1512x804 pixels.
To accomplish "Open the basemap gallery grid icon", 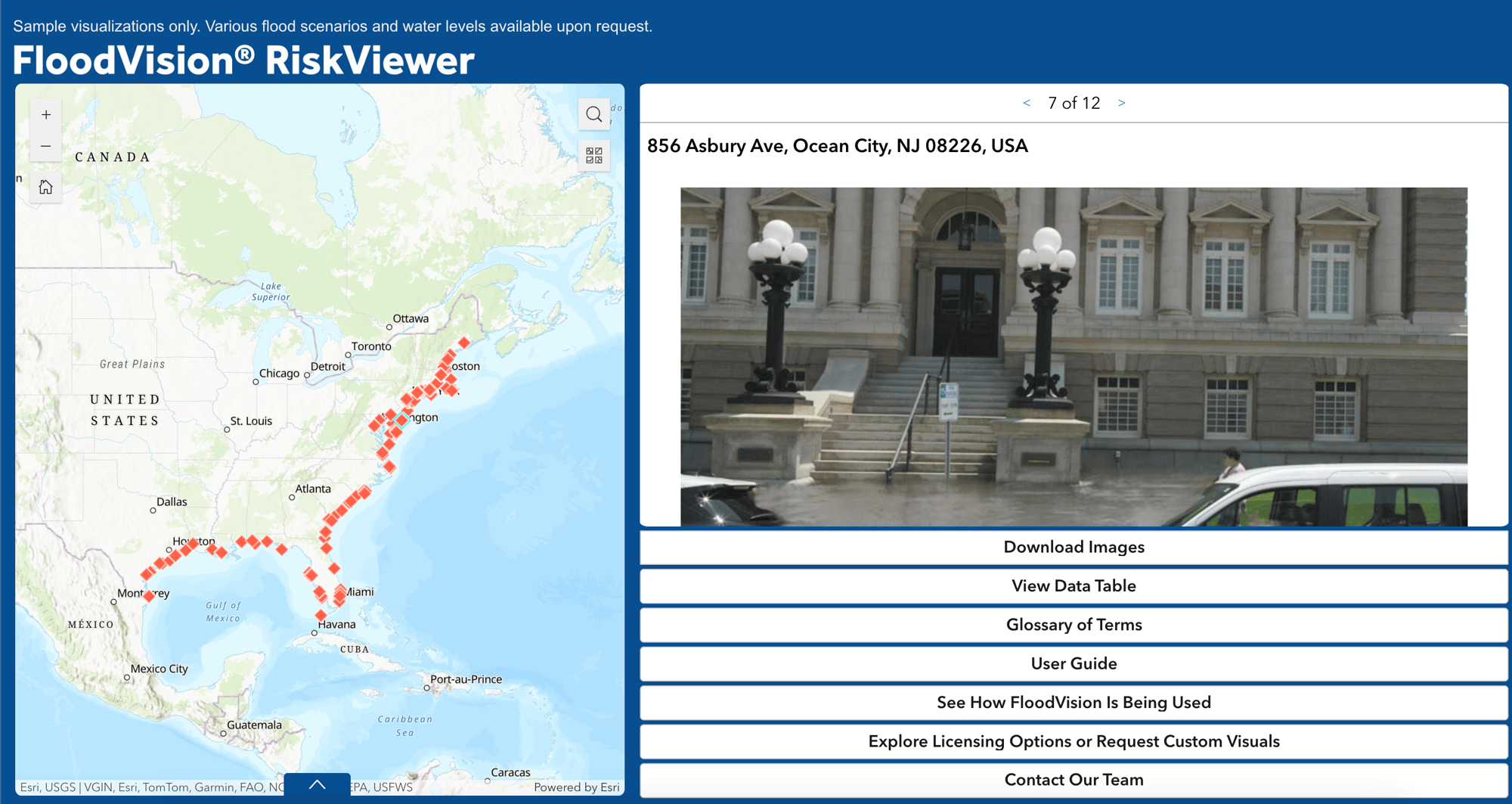I will coord(594,155).
